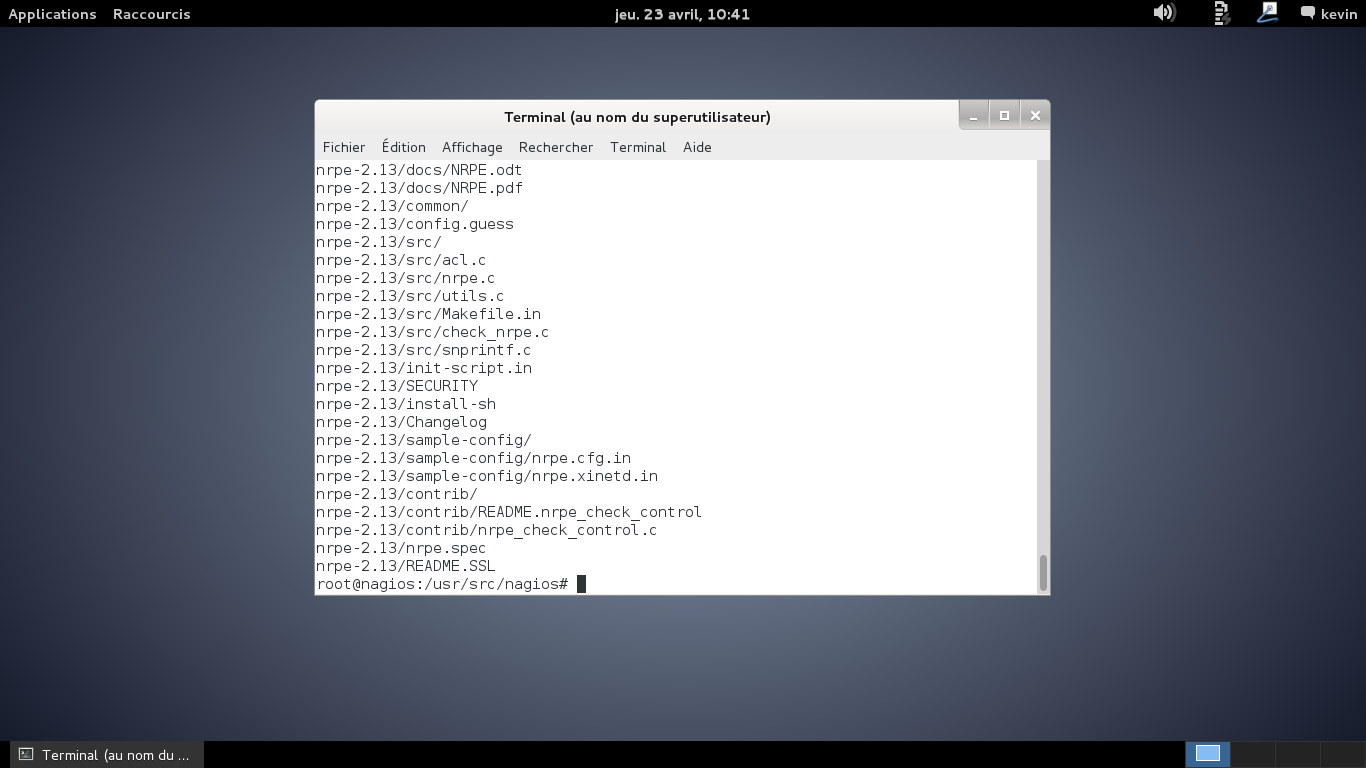The height and width of the screenshot is (768, 1366).
Task: Switch to the fourth workspace in switcher
Action: tap(1343, 754)
